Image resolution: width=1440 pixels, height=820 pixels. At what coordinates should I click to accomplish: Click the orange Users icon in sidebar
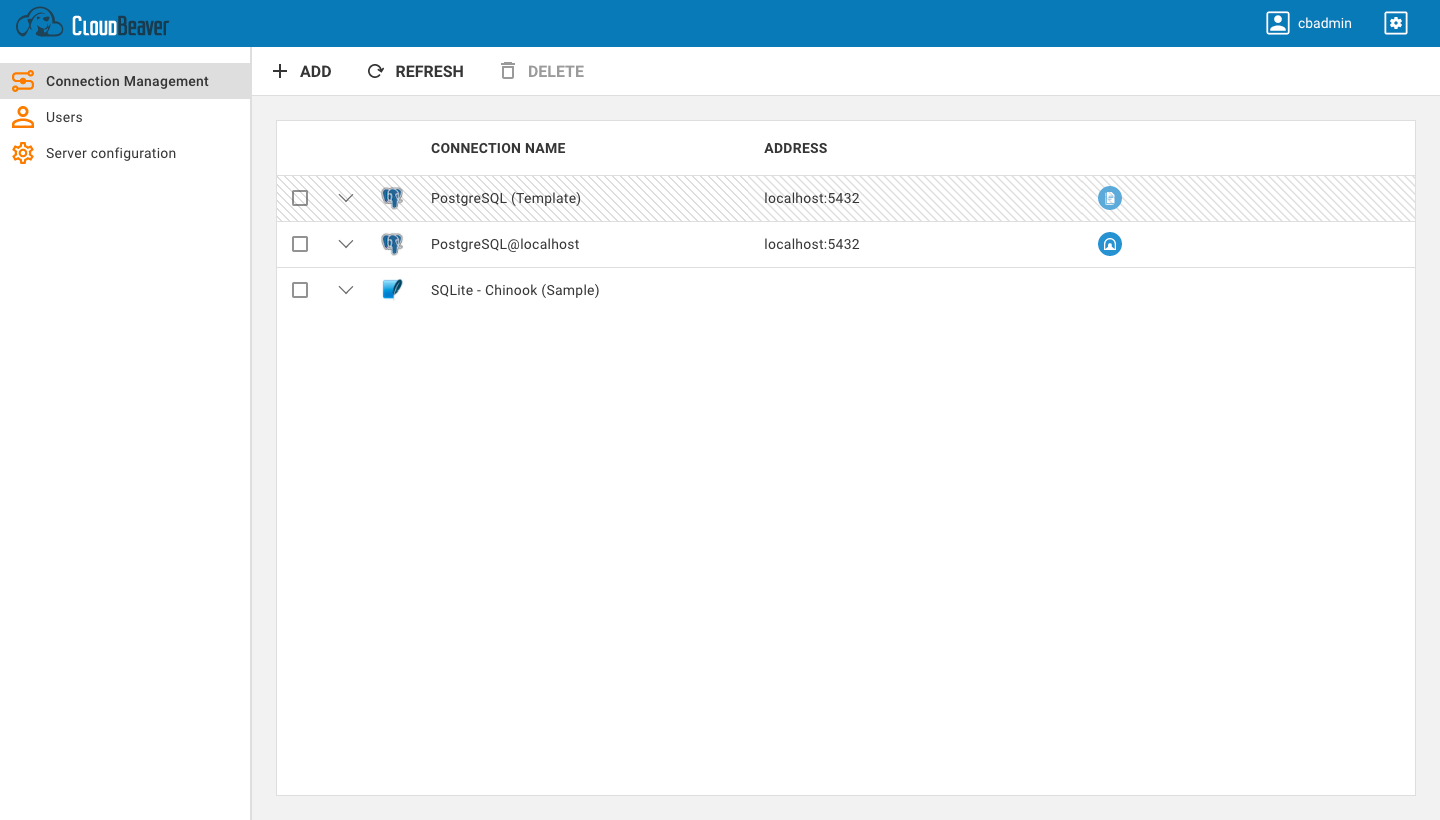(22, 117)
